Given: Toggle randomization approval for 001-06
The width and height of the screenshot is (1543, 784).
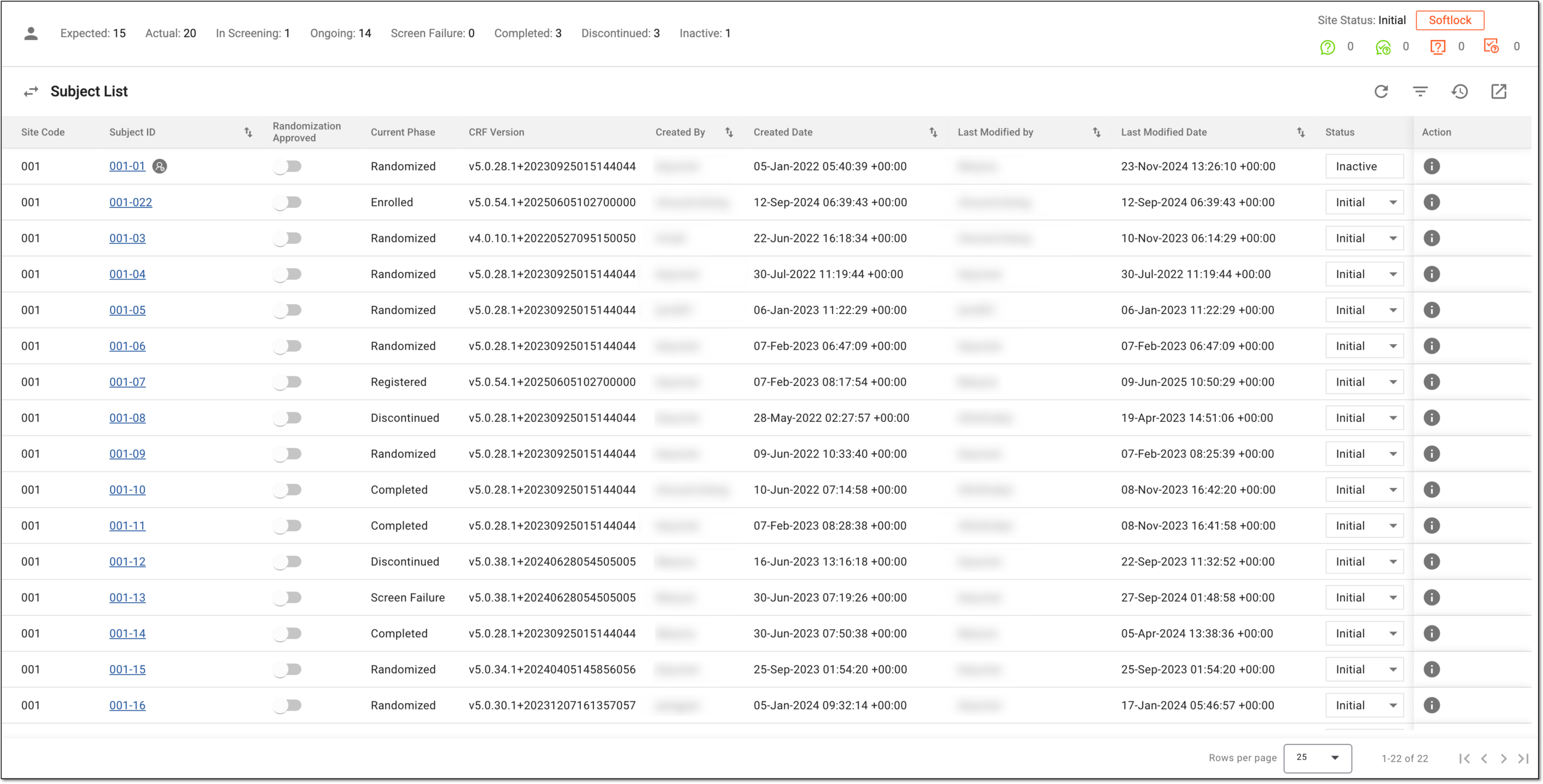Looking at the screenshot, I should [287, 346].
